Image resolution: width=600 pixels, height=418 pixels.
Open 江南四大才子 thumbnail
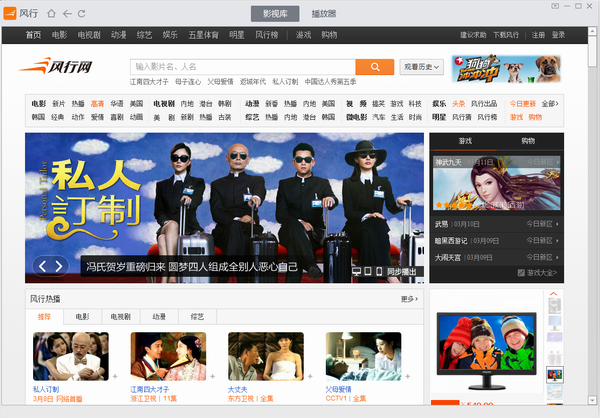tap(168, 356)
